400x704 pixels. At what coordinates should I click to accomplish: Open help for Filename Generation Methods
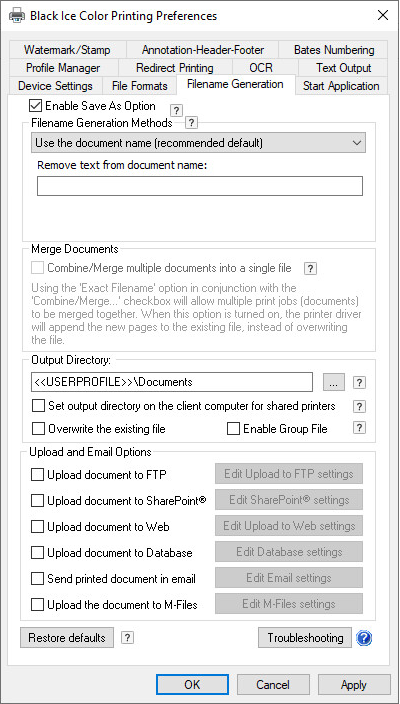192,123
